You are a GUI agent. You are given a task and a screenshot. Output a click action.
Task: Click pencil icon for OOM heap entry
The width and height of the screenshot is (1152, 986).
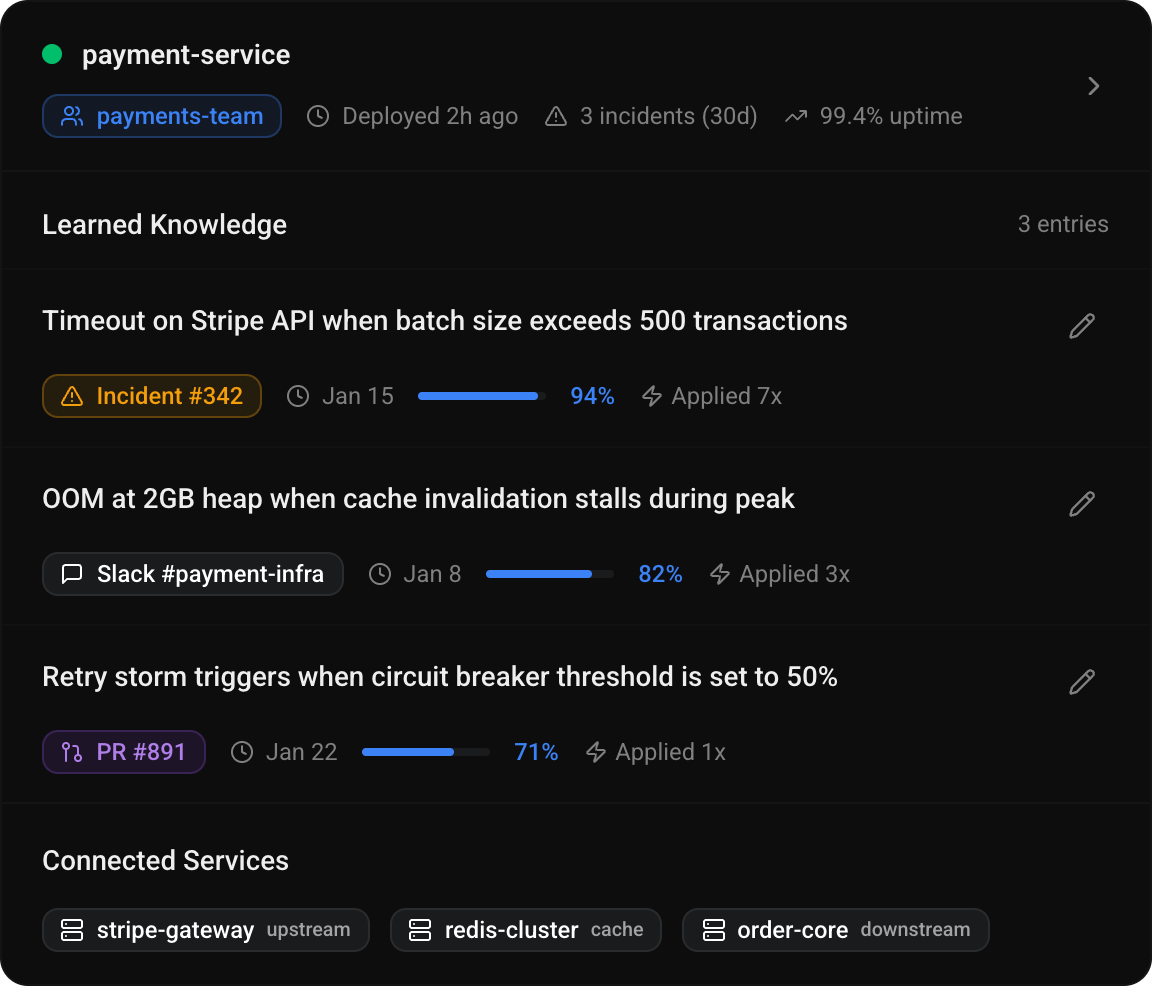coord(1082,504)
